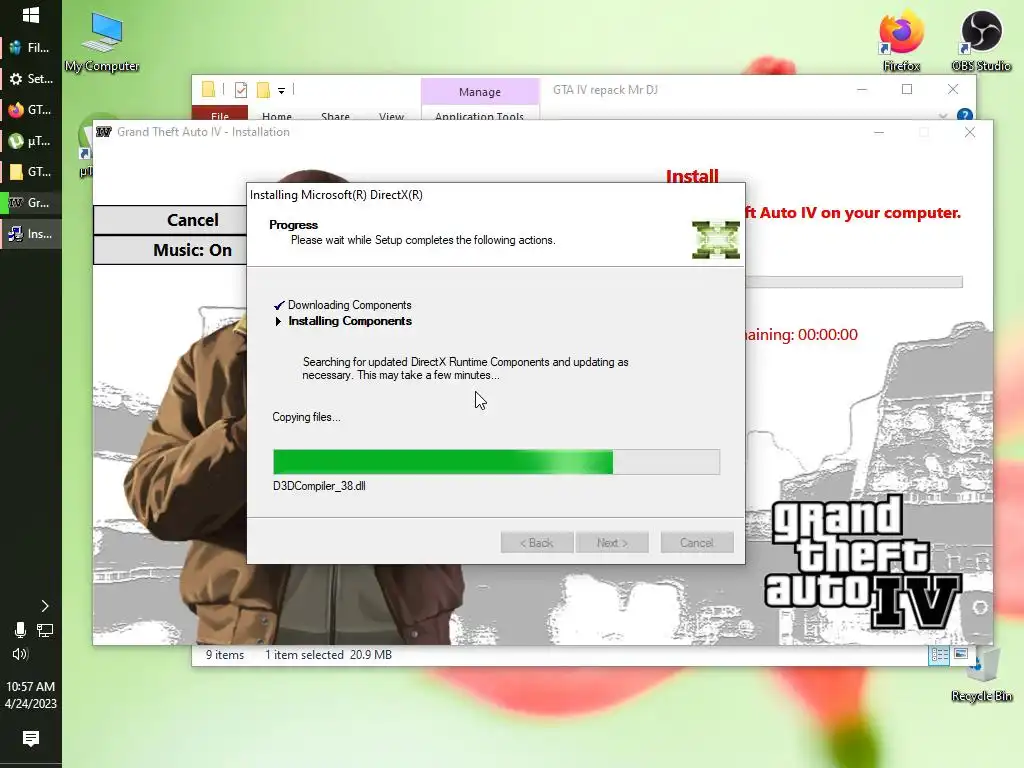Click the DirectX logo icon in dialog

tap(716, 240)
